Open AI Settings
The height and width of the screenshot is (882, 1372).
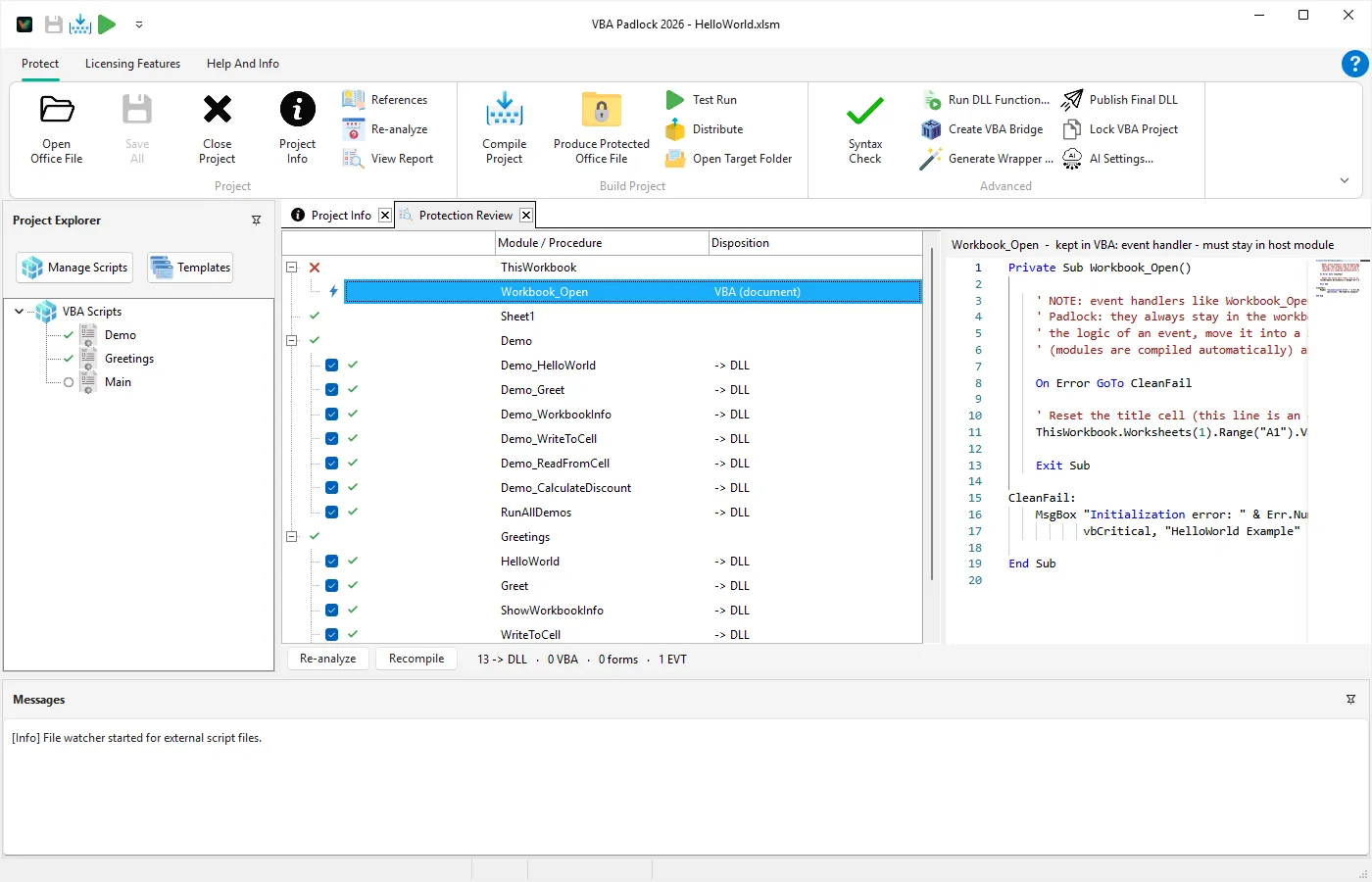click(1108, 159)
